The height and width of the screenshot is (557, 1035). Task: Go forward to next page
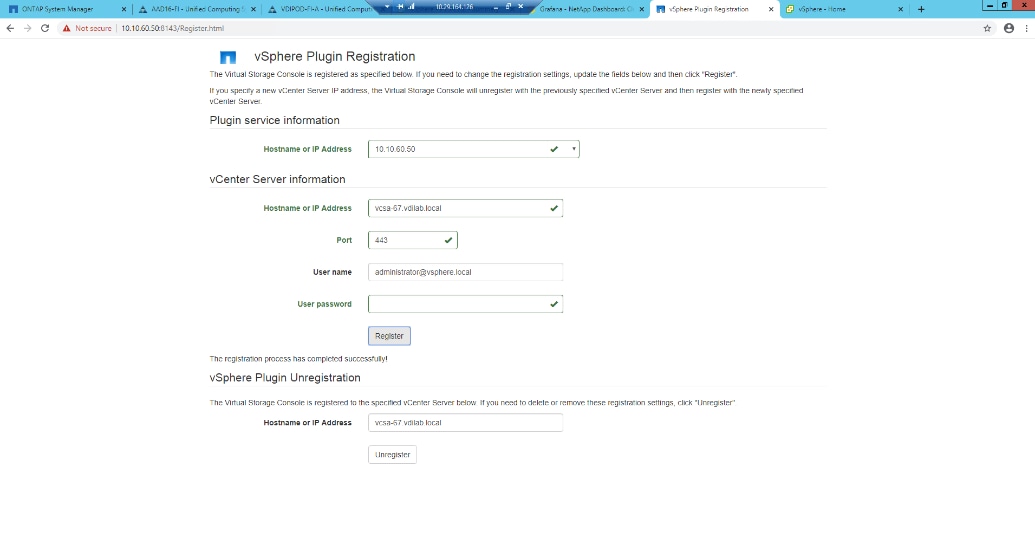pyautogui.click(x=27, y=28)
